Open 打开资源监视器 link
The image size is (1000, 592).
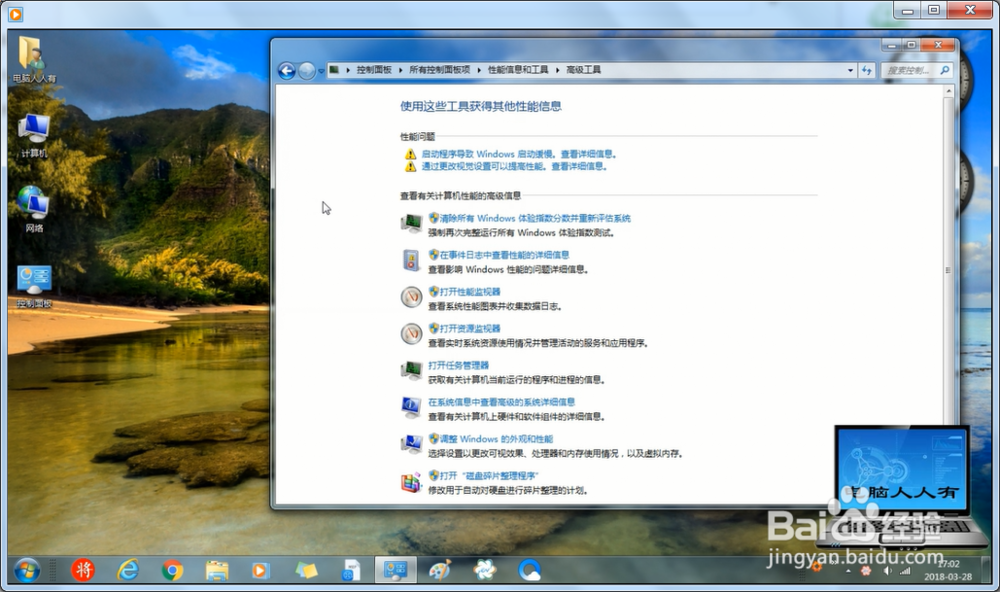pyautogui.click(x=470, y=329)
